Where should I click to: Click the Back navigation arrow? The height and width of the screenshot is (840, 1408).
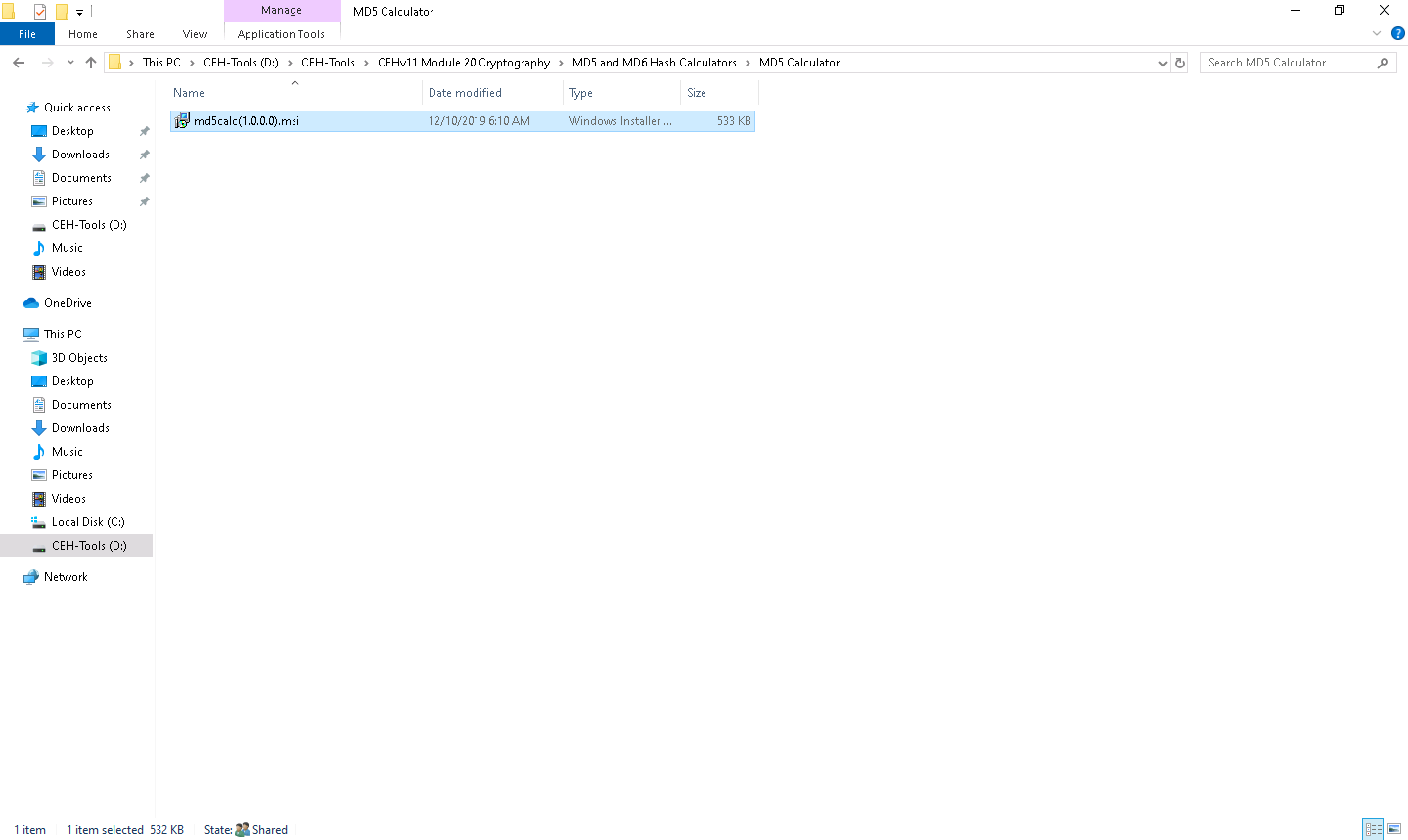point(19,63)
